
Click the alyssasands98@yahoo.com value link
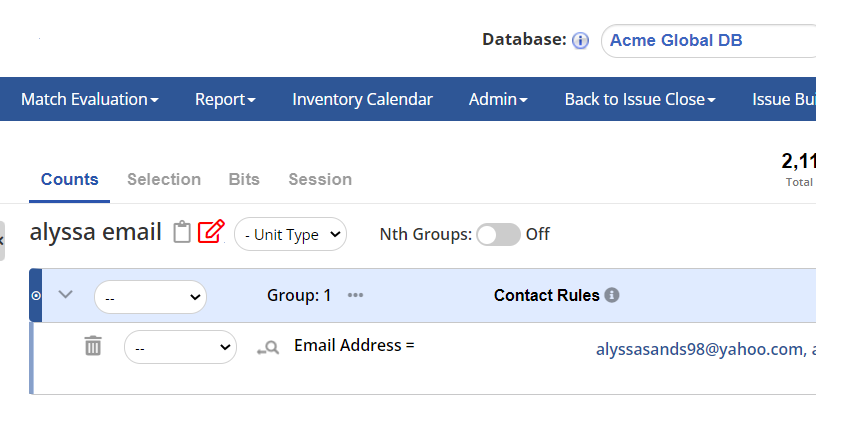700,349
